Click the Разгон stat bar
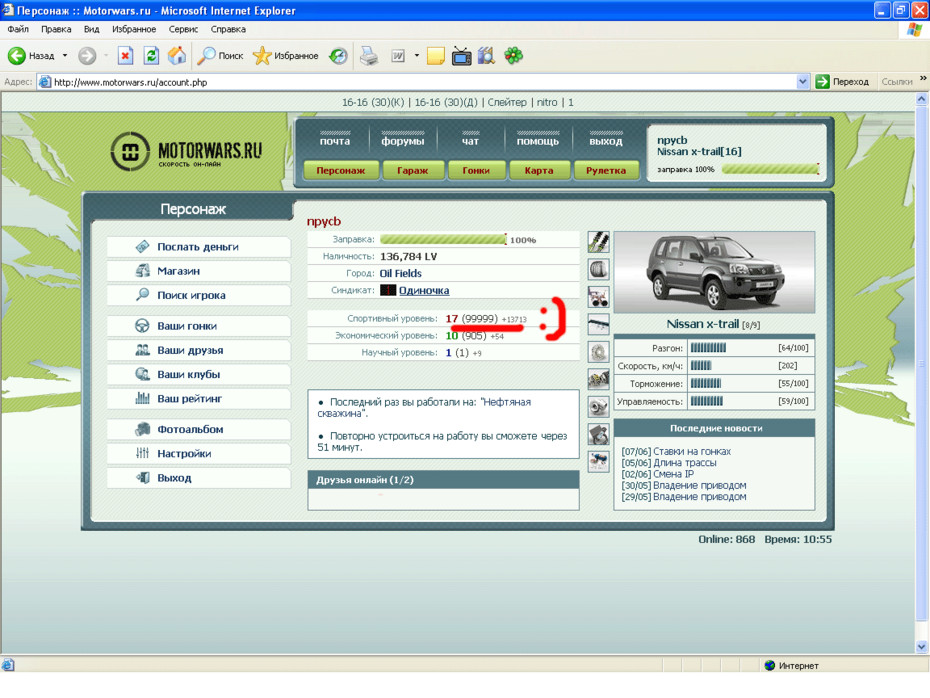 [708, 348]
